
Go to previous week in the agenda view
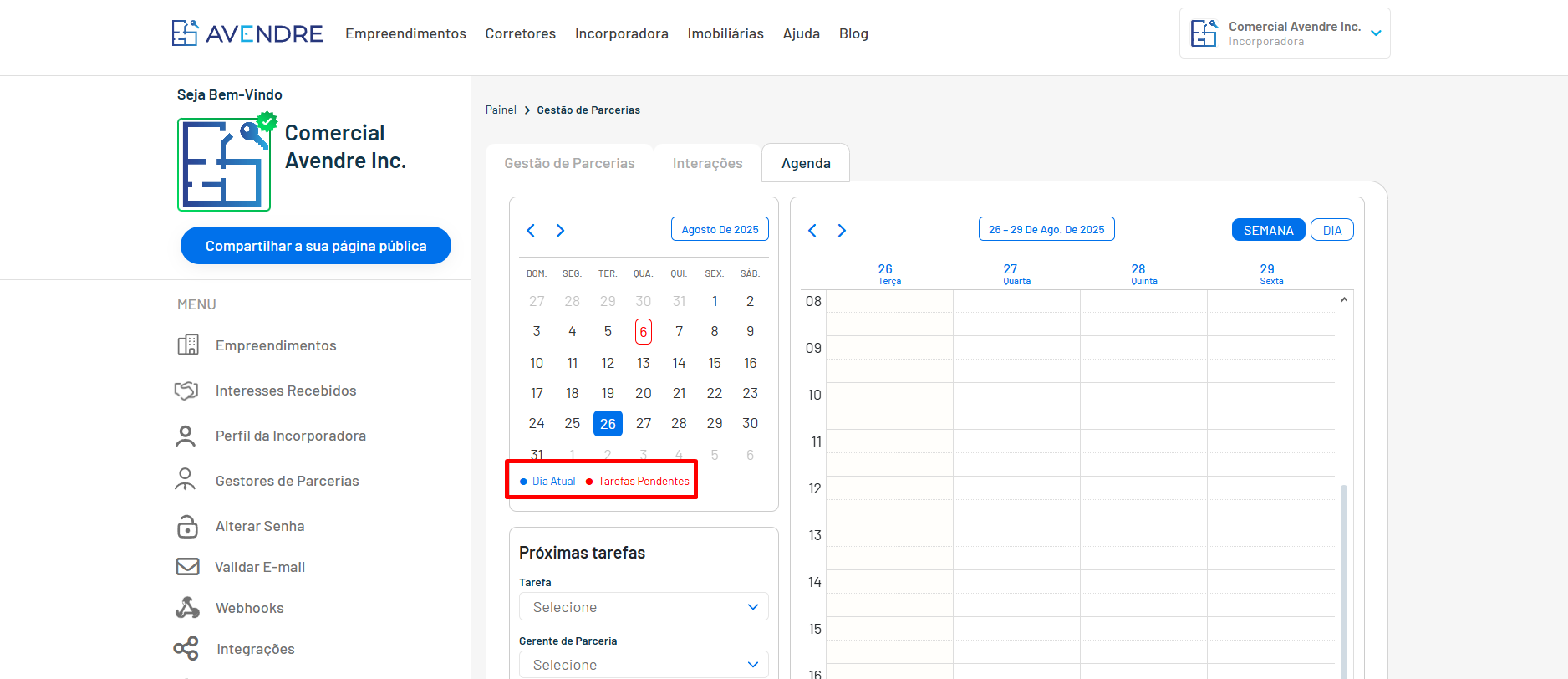pos(812,231)
